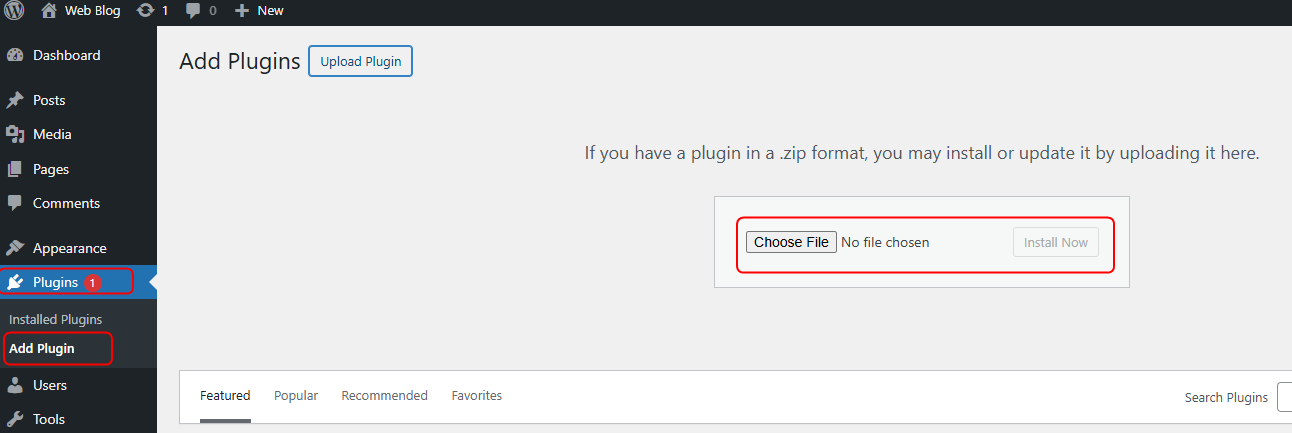This screenshot has width=1292, height=433.
Task: Open the comments bubble icon in admin bar
Action: [193, 10]
